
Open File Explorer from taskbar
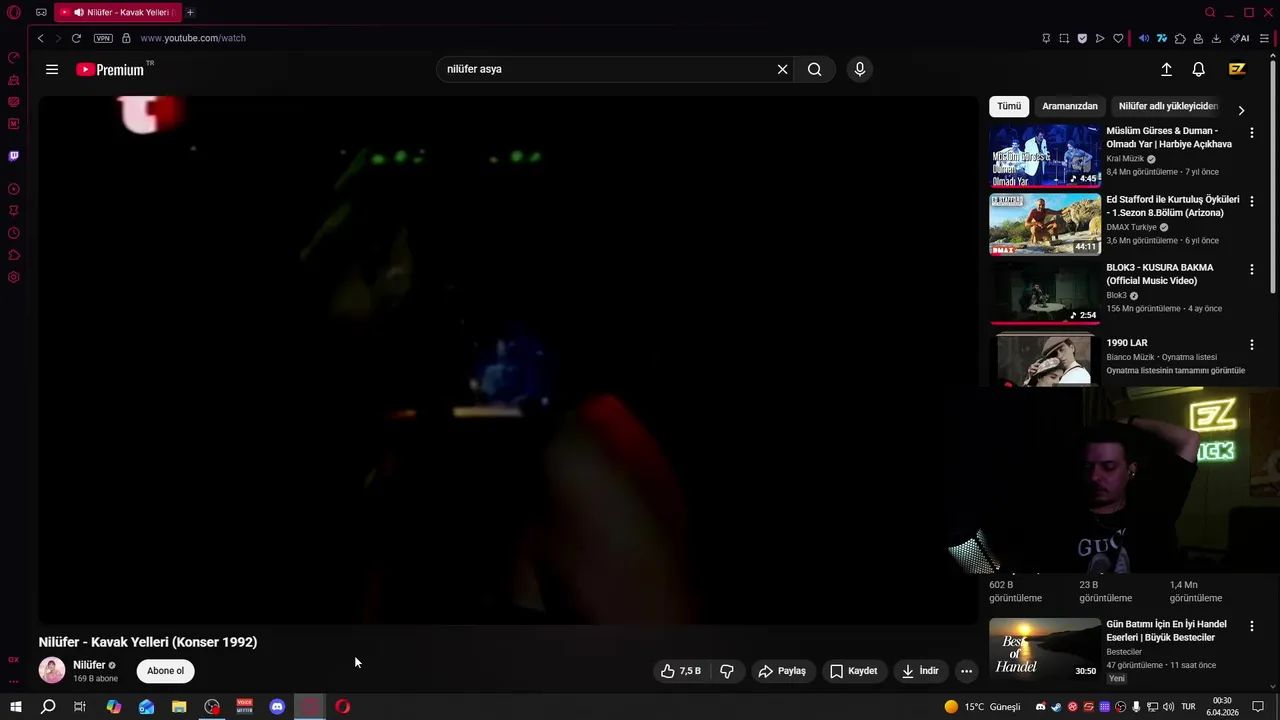(179, 707)
